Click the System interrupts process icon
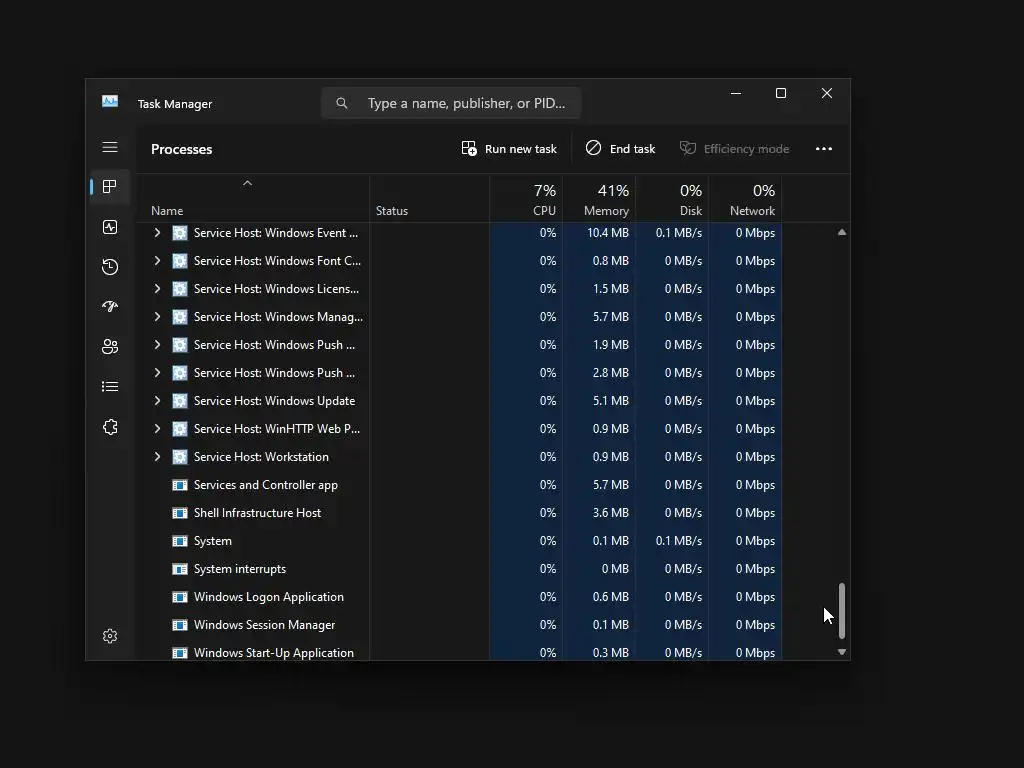 [x=180, y=569]
